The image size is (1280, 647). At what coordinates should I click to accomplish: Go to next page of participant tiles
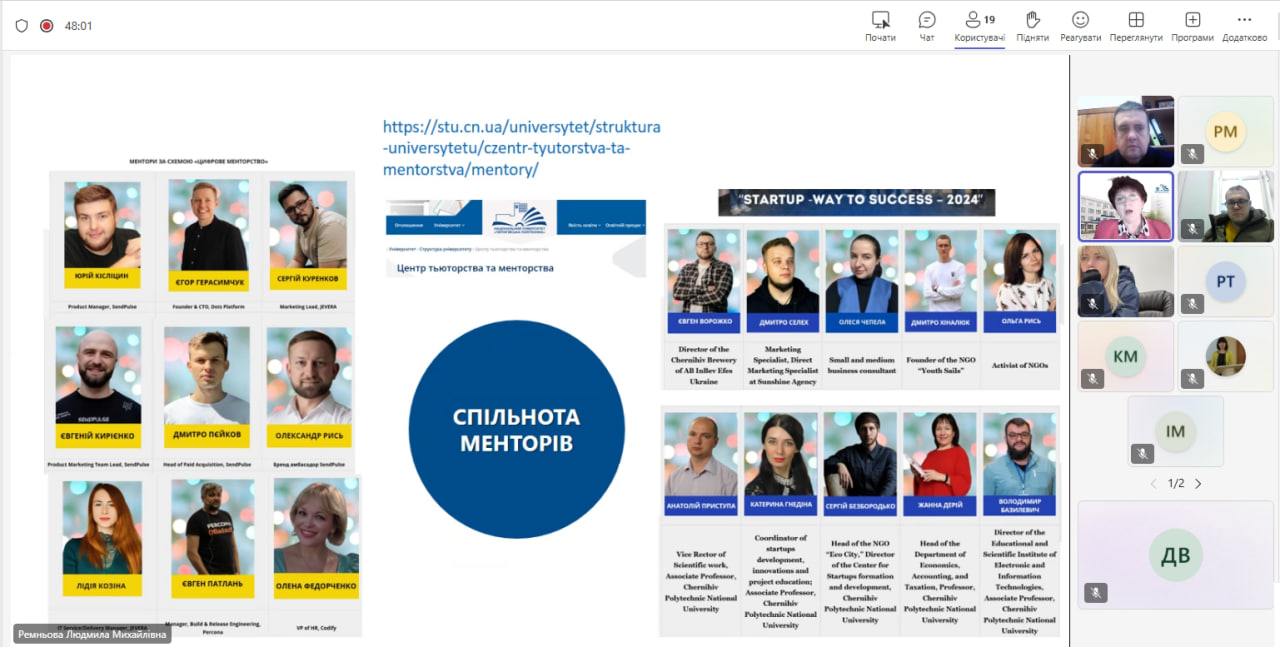coord(1198,484)
